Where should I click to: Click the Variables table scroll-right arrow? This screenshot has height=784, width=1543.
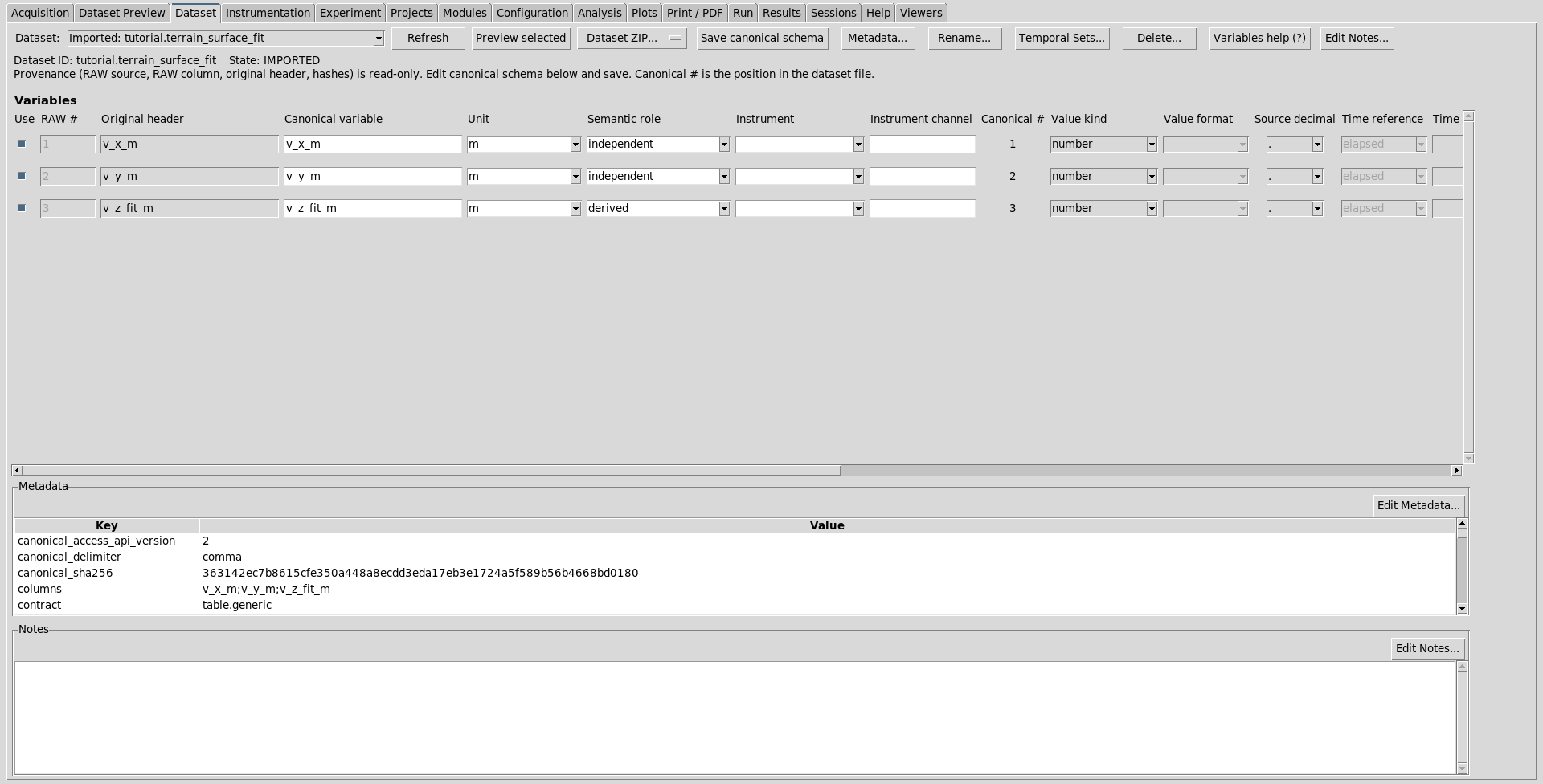tap(1456, 470)
